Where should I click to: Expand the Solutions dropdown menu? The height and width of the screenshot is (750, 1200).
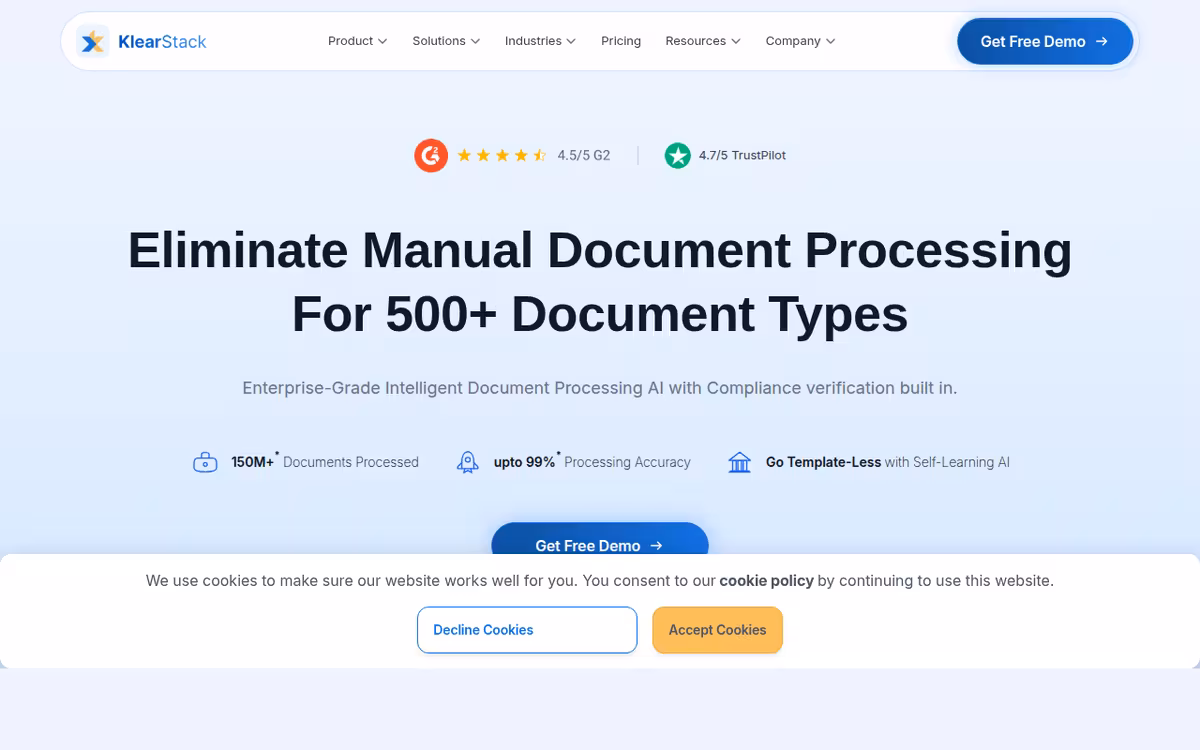446,41
